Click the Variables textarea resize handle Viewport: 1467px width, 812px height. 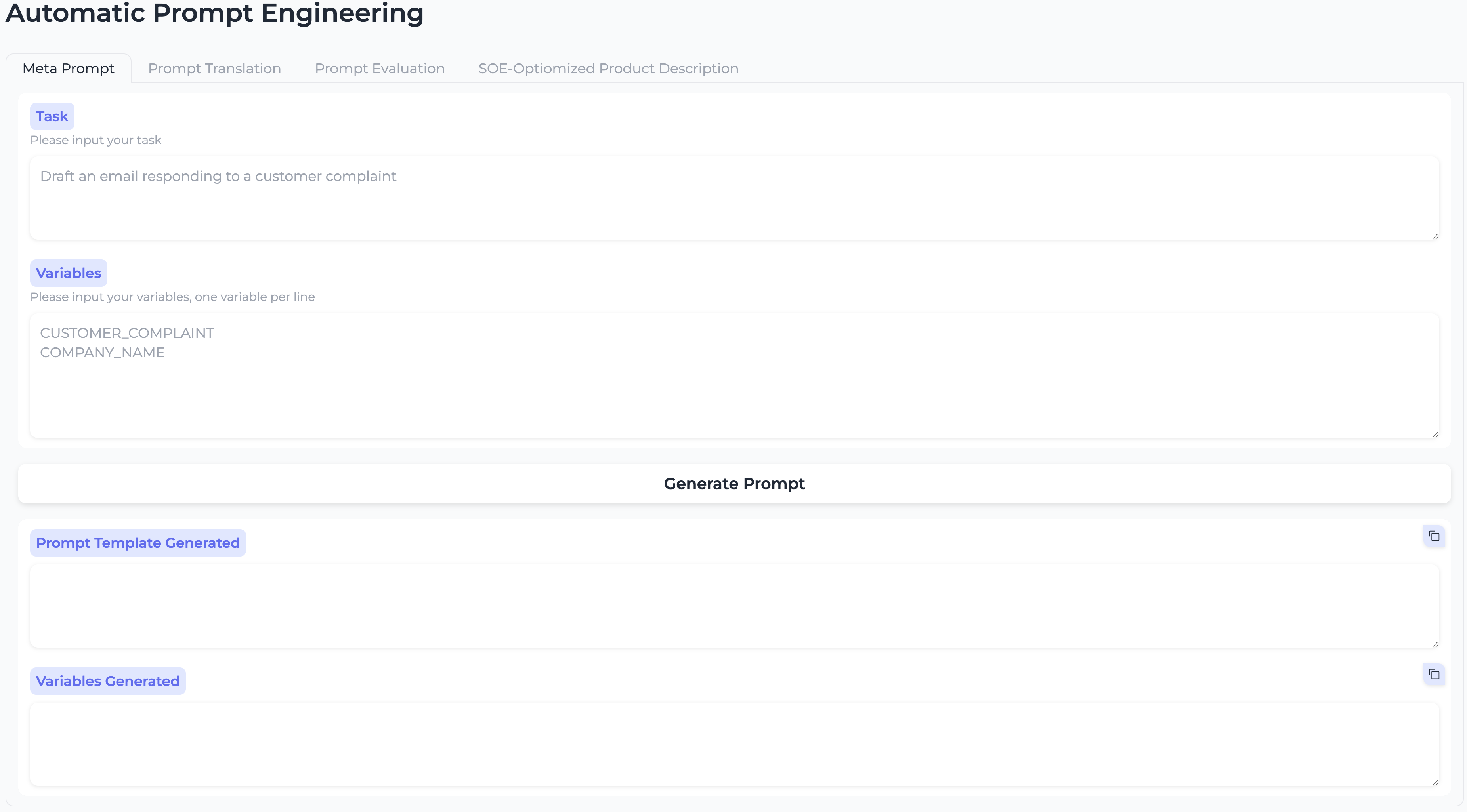pyautogui.click(x=1435, y=434)
